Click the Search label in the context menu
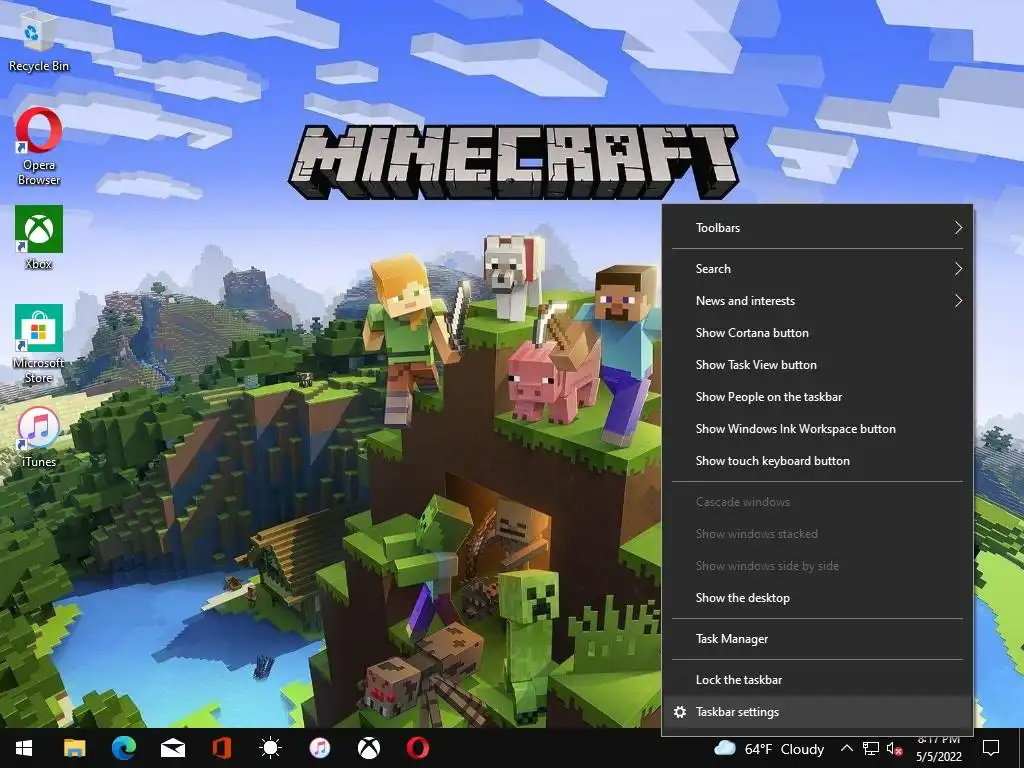The image size is (1024, 768). pyautogui.click(x=713, y=268)
